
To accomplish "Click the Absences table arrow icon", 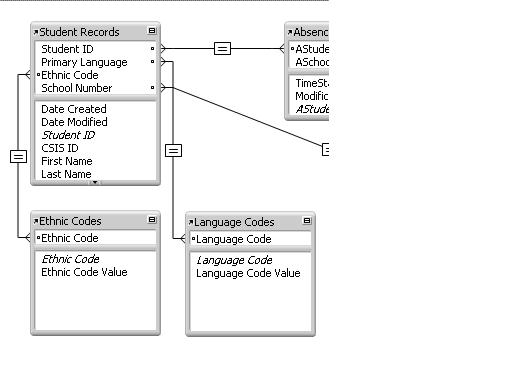I will (x=290, y=32).
